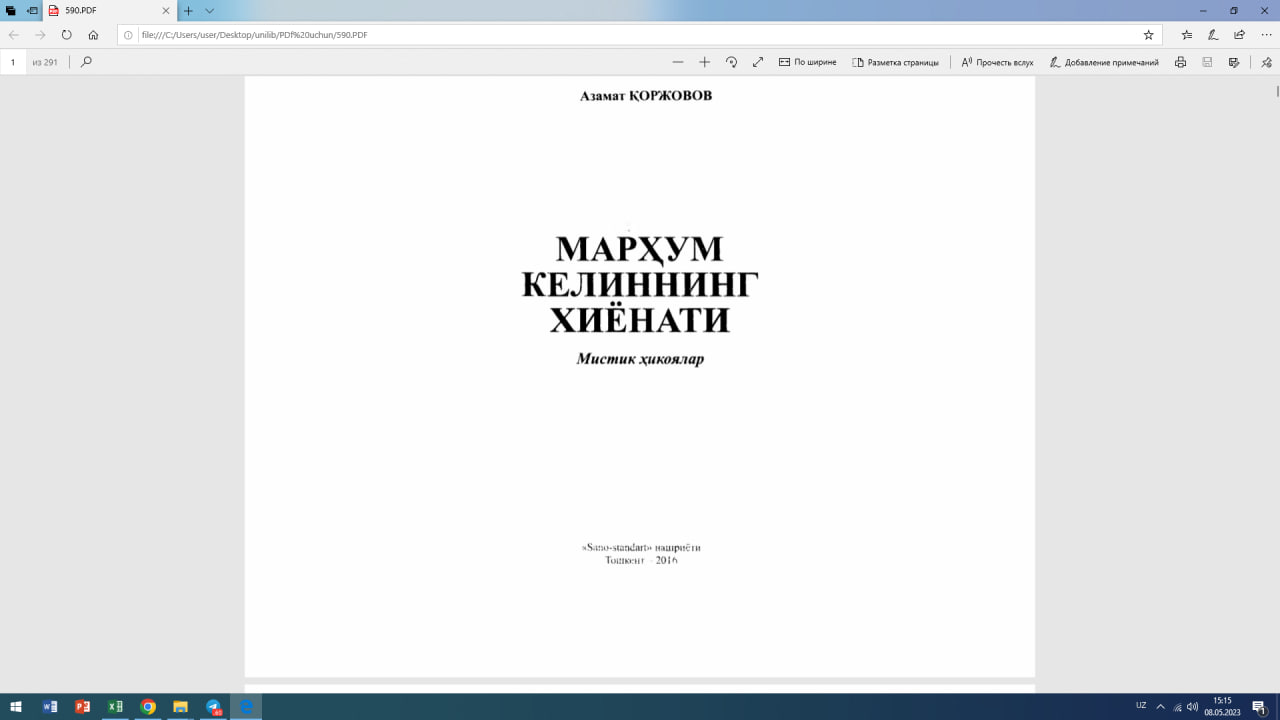
Task: Switch the PDF to full screen view
Action: pos(758,61)
